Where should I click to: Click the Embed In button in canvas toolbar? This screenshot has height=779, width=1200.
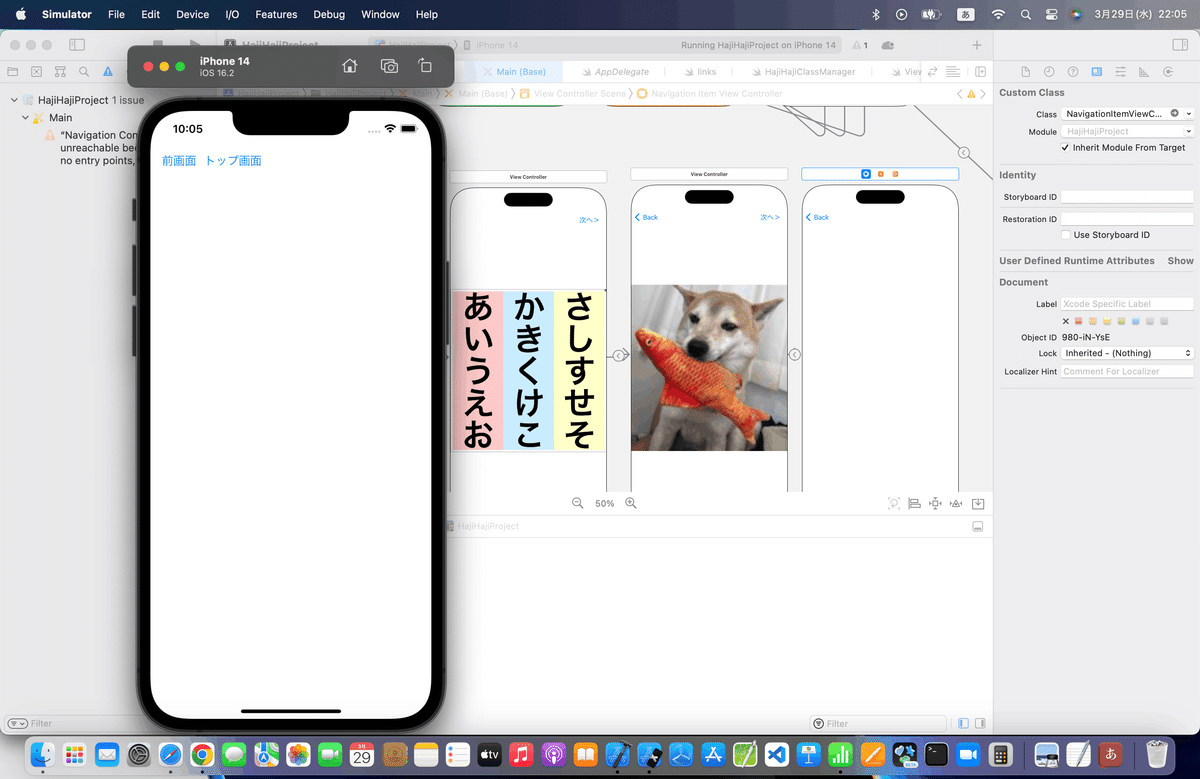point(979,503)
